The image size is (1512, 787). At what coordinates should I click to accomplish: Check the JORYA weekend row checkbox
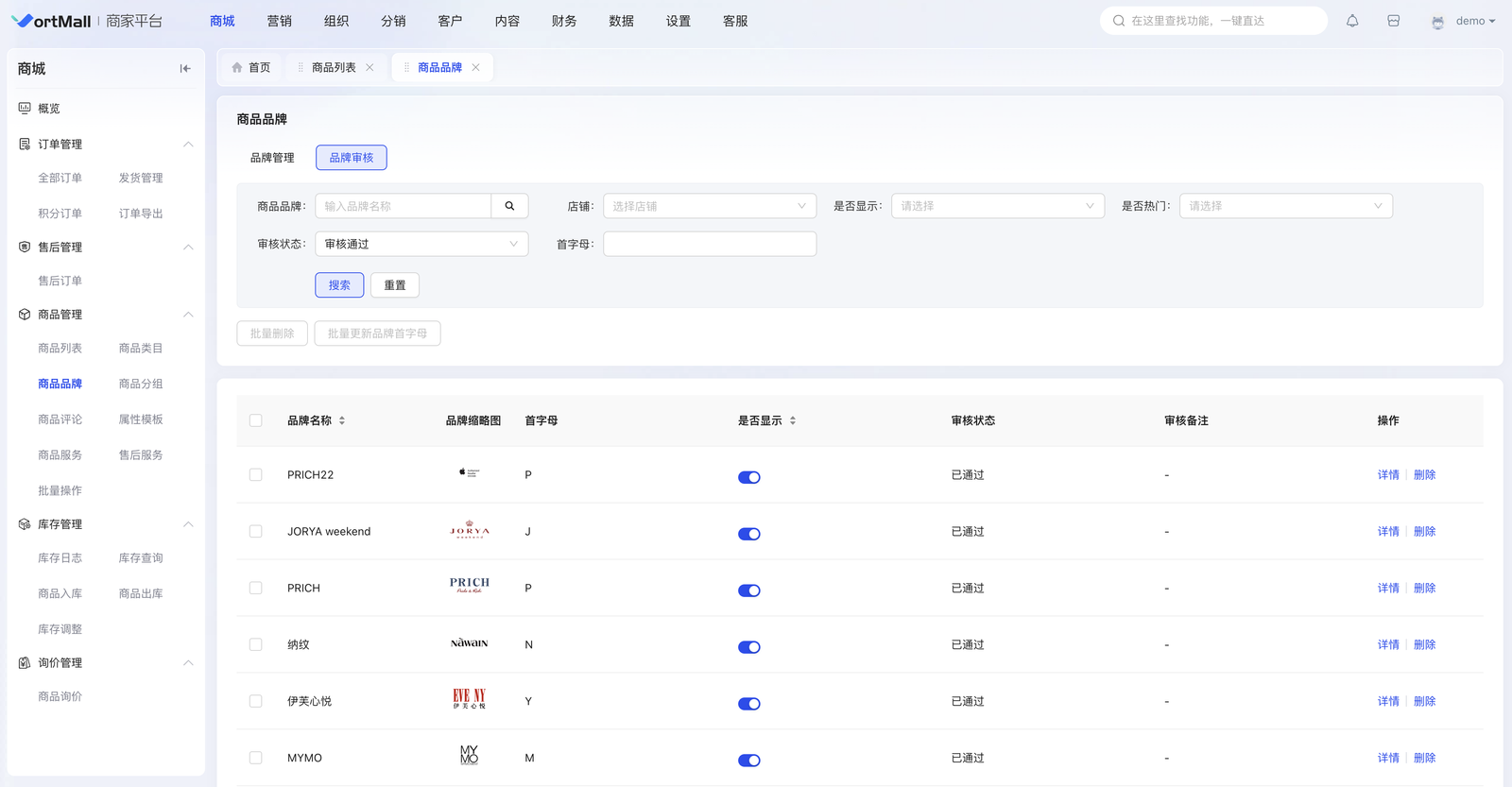click(256, 532)
